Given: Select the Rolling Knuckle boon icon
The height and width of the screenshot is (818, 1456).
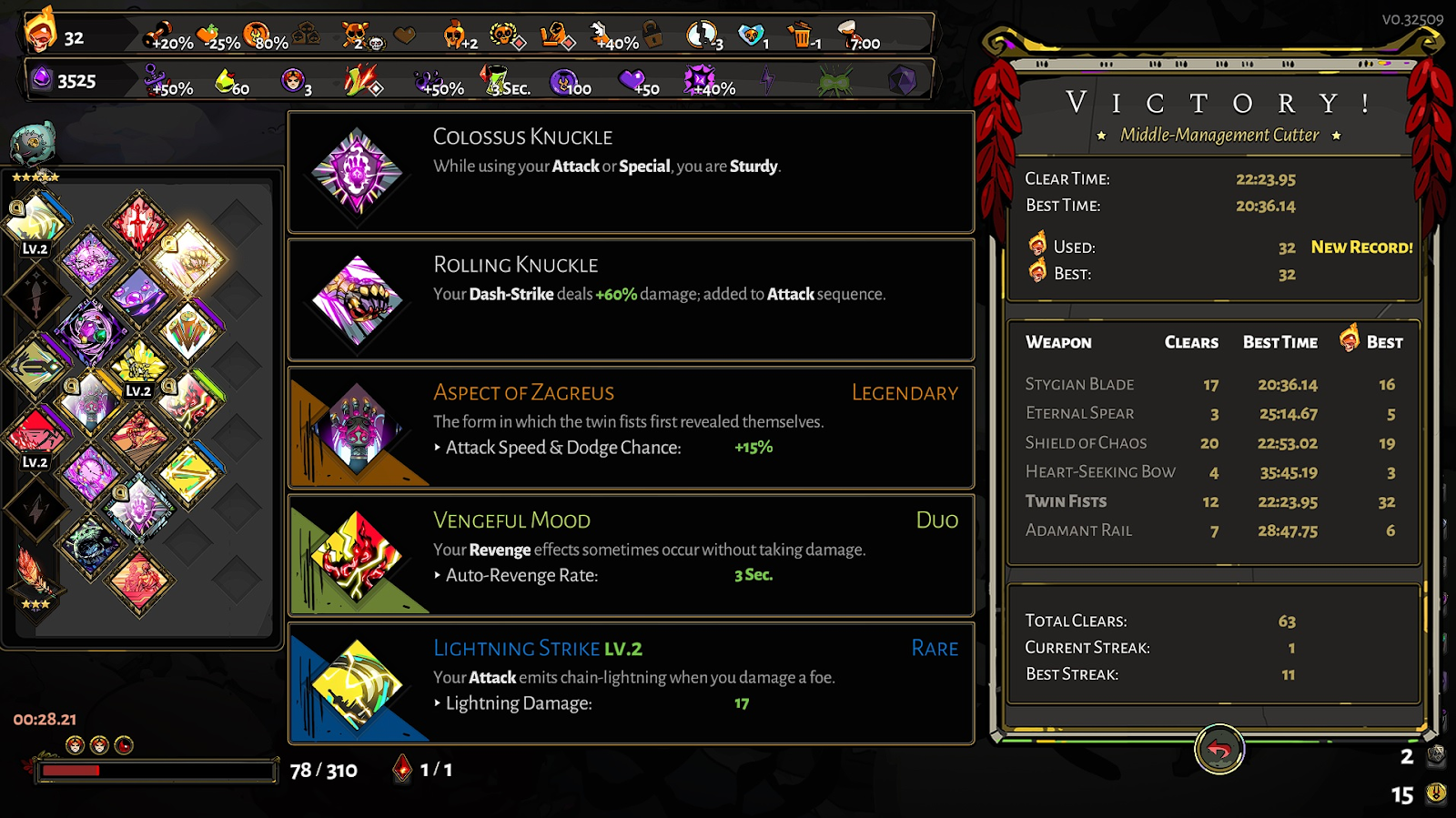Looking at the screenshot, I should [x=358, y=300].
